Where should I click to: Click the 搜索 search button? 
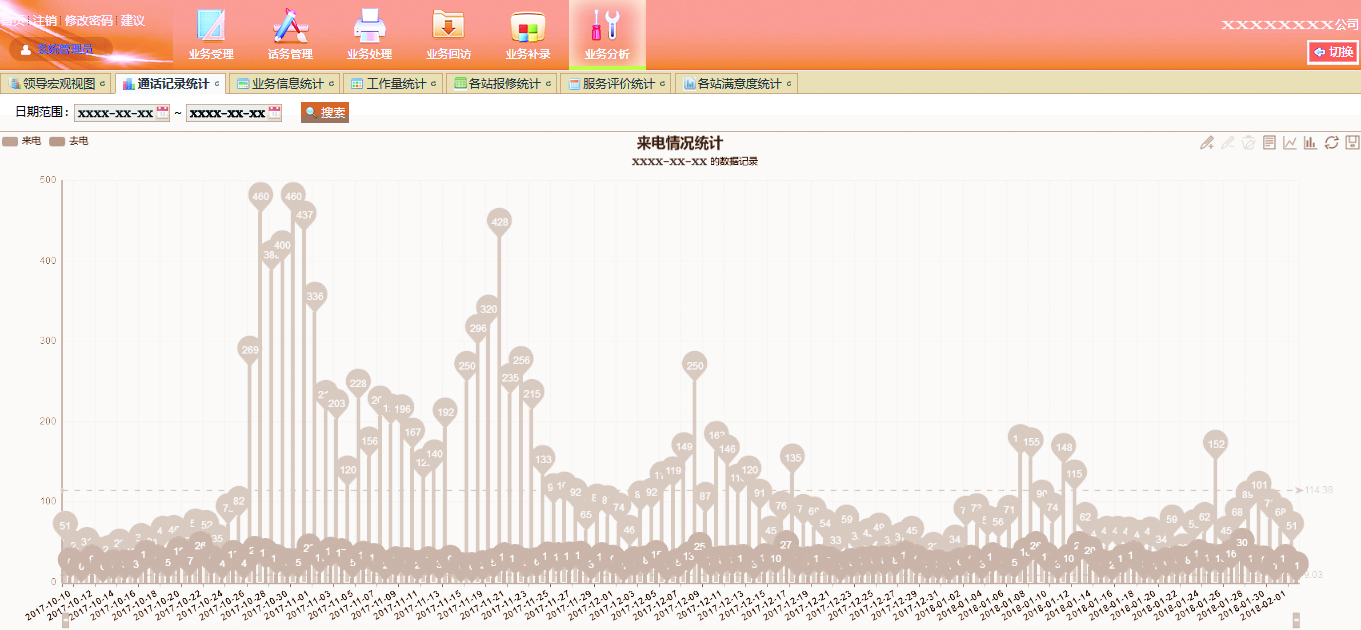325,113
